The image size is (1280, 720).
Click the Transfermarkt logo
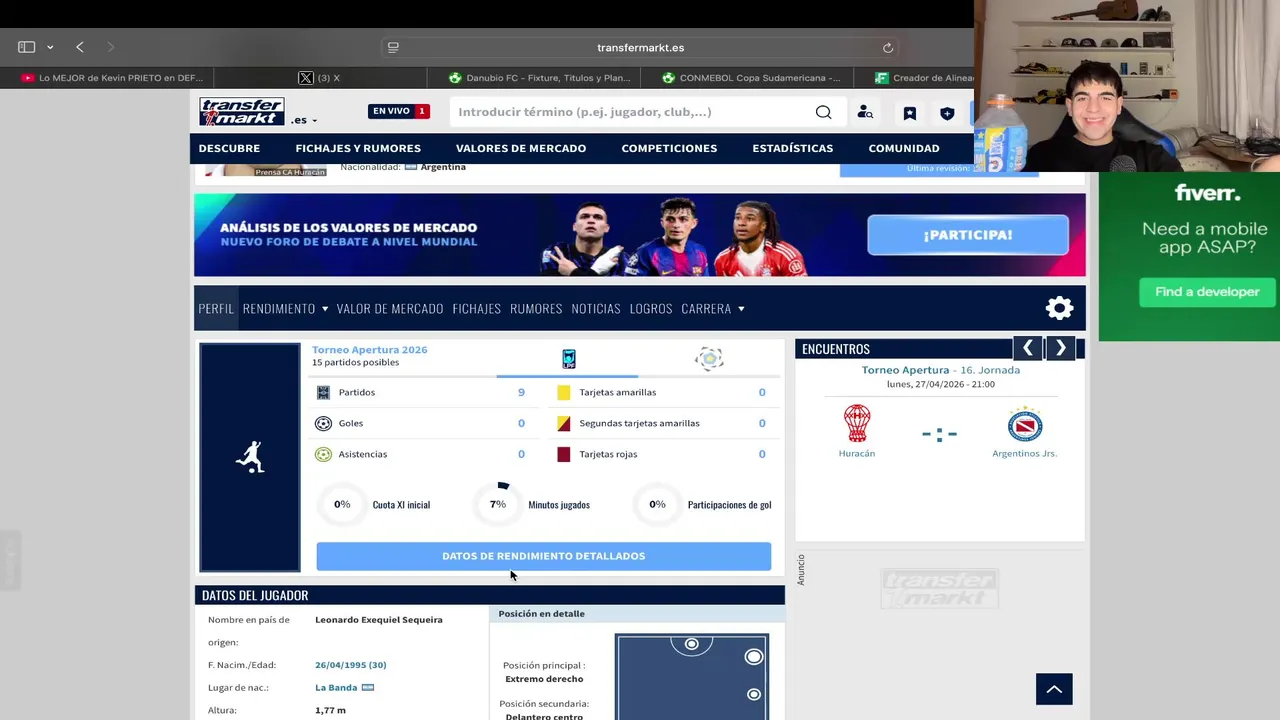(241, 111)
